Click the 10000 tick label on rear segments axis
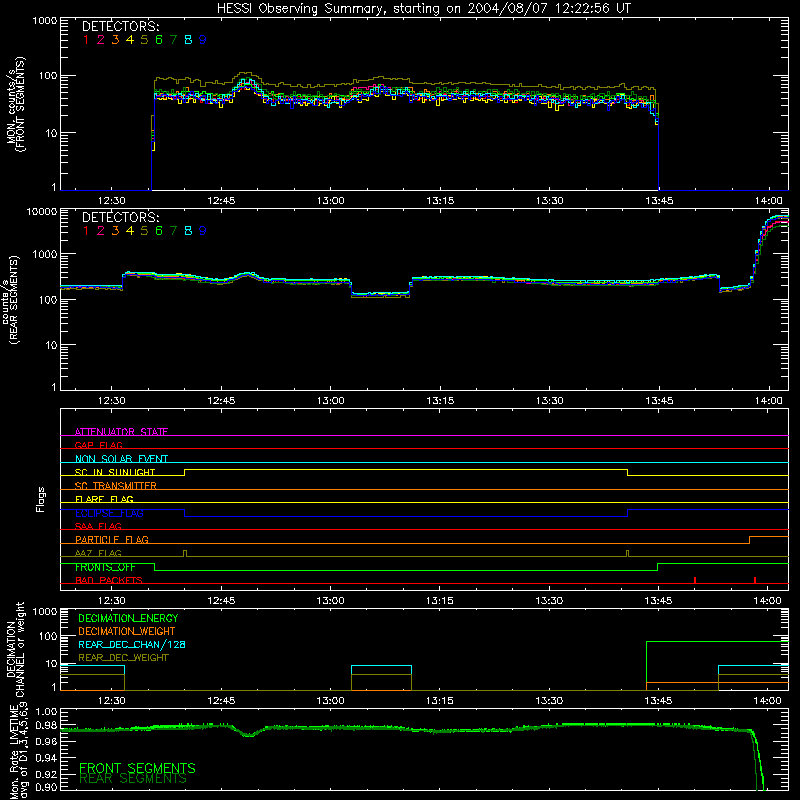 [42, 211]
